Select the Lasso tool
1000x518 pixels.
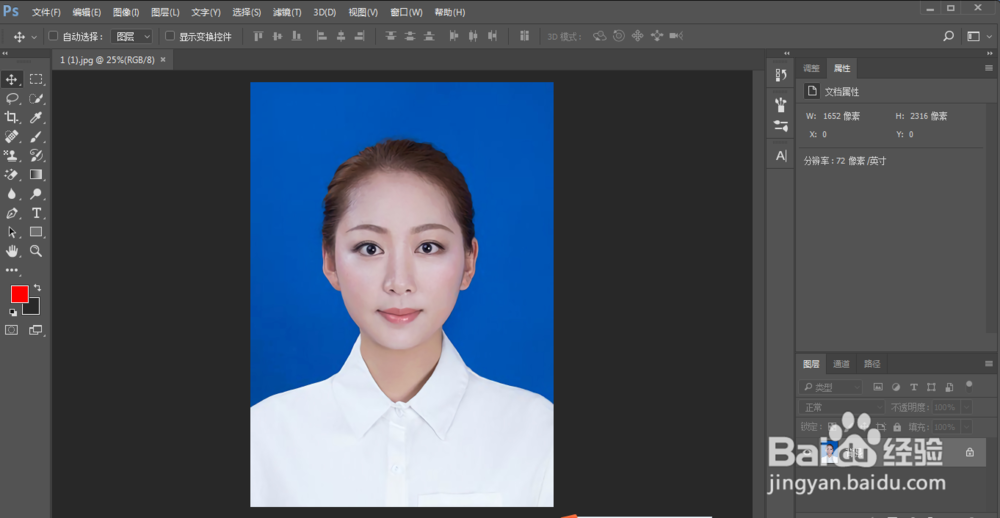tap(11, 98)
